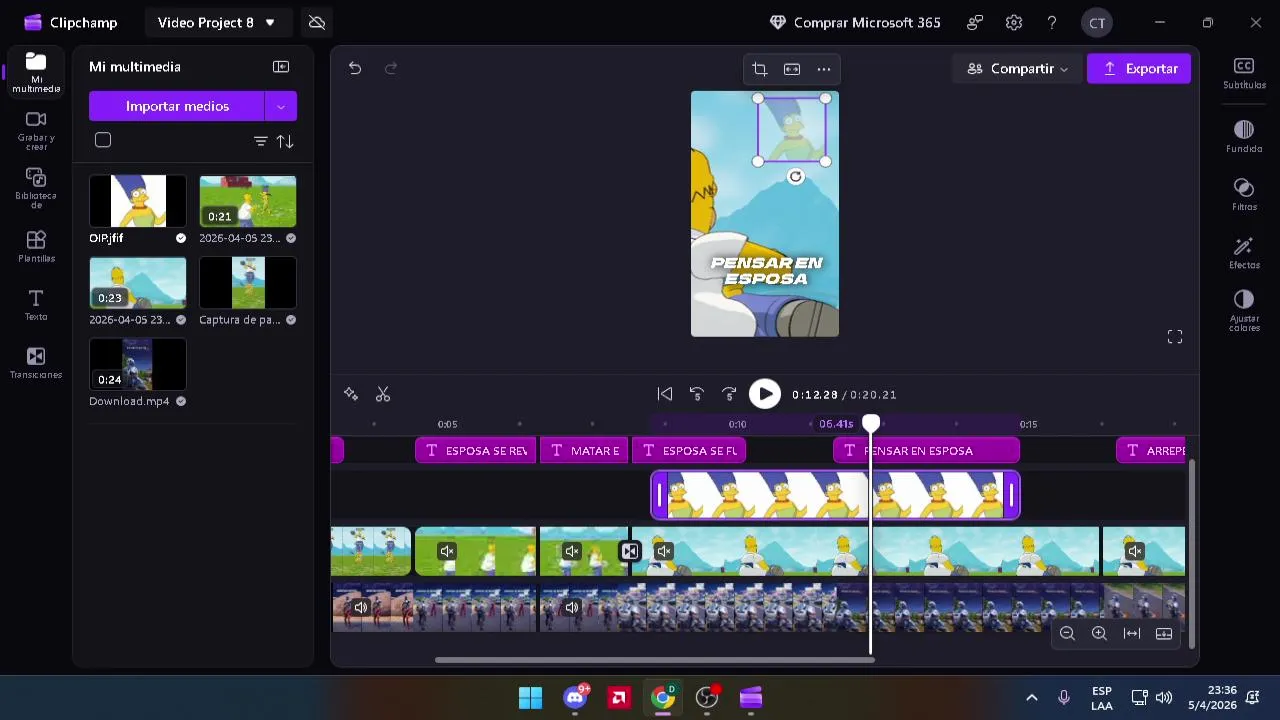The image size is (1280, 720).
Task: Select the 0:21 video clip thumbnail
Action: click(248, 201)
